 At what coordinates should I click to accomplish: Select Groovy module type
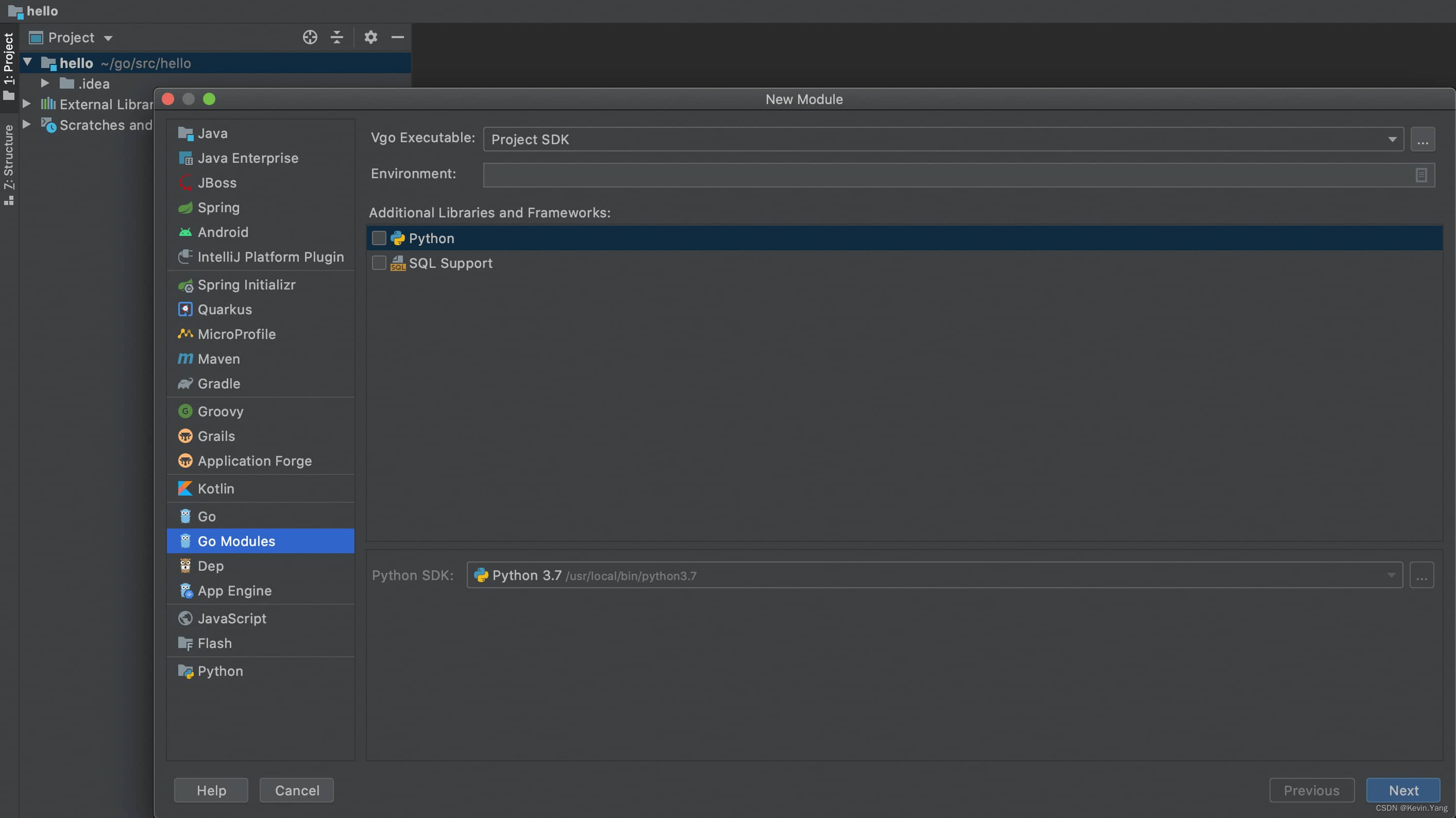pyautogui.click(x=261, y=412)
